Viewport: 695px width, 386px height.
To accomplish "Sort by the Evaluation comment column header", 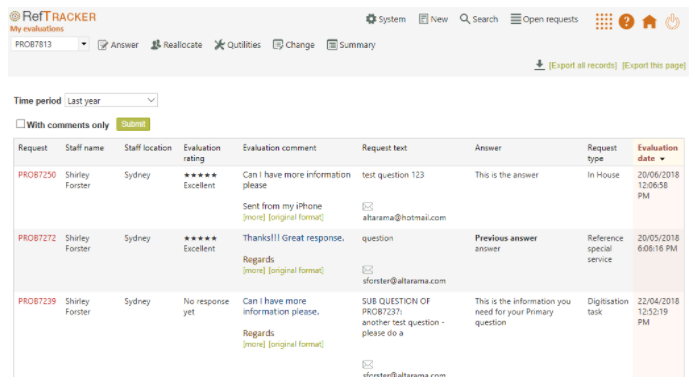I will tap(280, 148).
